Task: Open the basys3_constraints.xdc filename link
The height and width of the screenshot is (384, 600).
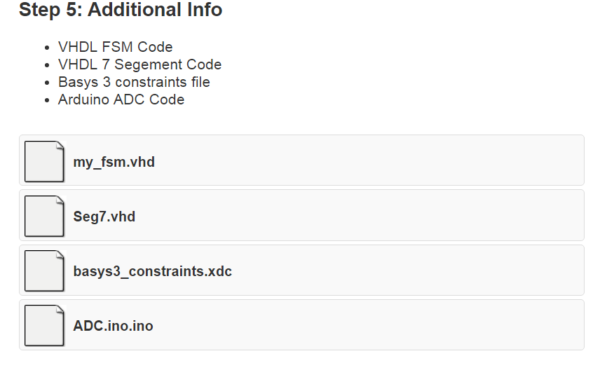Action: click(x=152, y=271)
